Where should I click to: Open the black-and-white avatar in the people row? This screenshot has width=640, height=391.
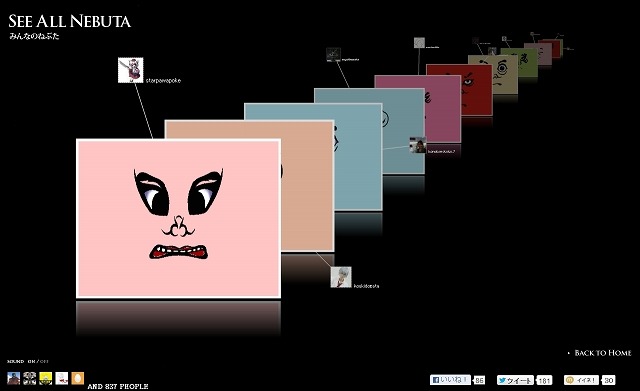[29, 378]
